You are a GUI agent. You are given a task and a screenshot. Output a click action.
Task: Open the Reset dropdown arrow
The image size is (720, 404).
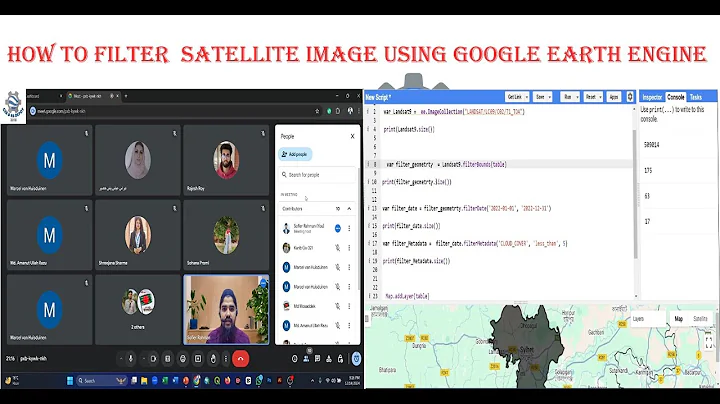click(600, 97)
